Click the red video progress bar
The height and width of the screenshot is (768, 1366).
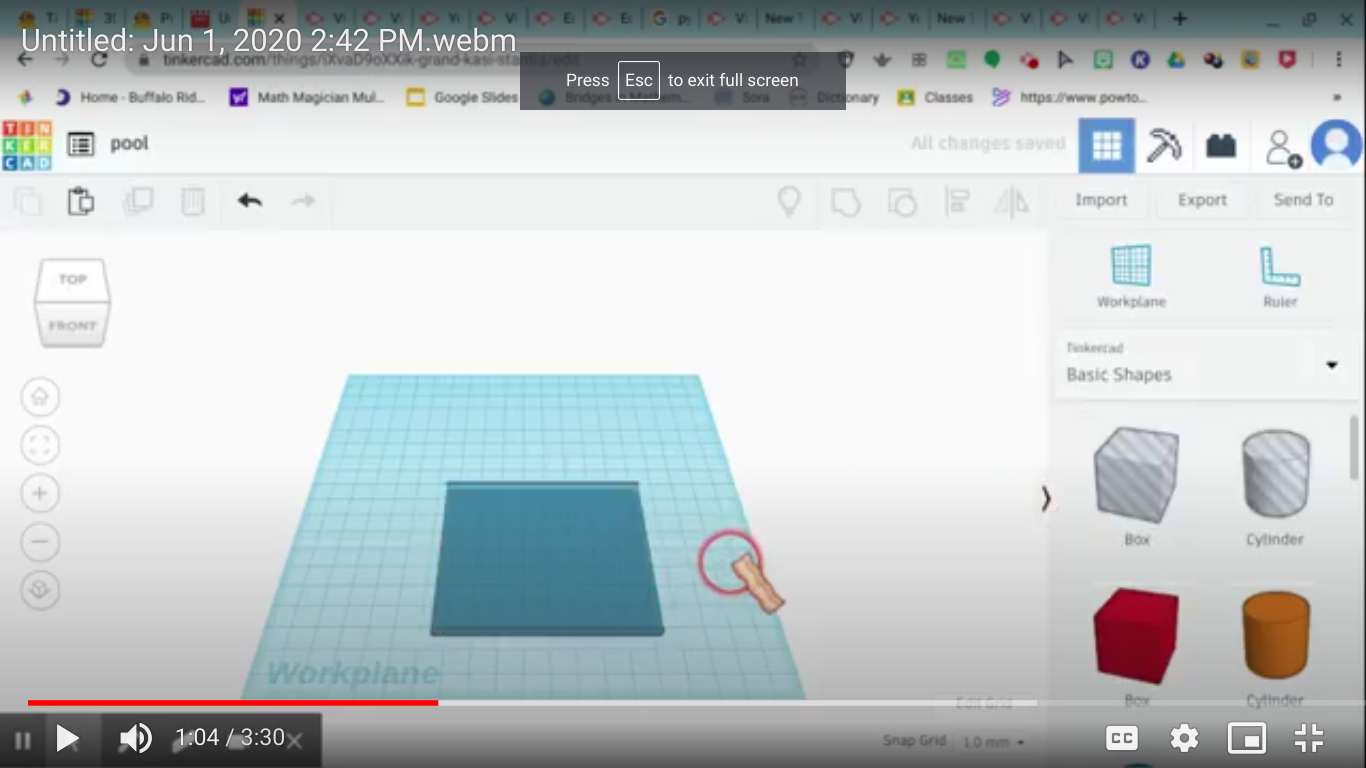click(232, 703)
